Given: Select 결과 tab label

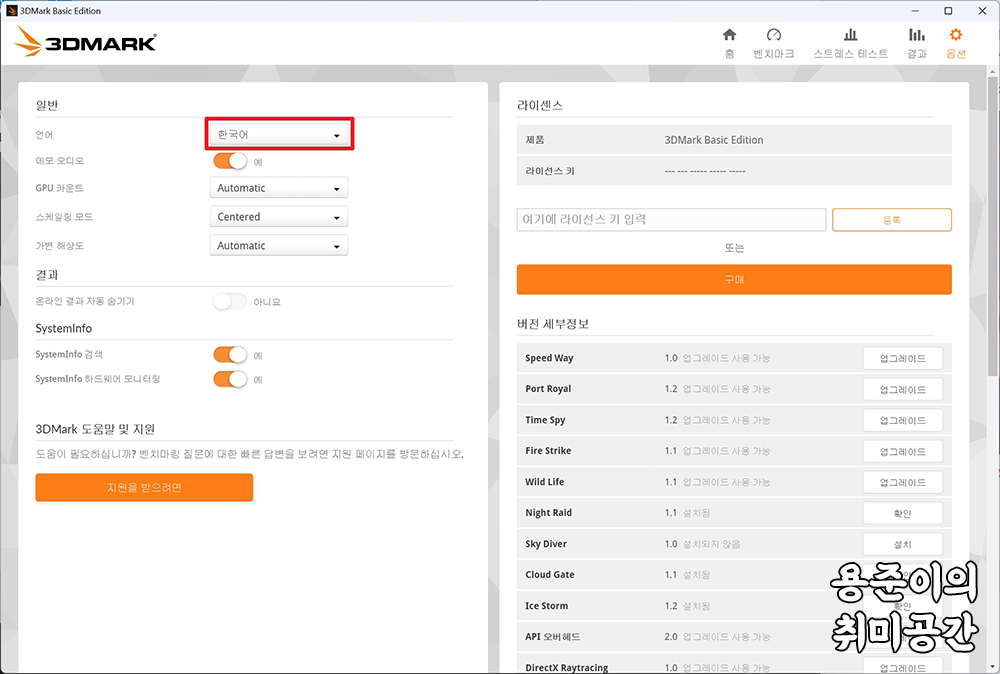Looking at the screenshot, I should [x=916, y=54].
